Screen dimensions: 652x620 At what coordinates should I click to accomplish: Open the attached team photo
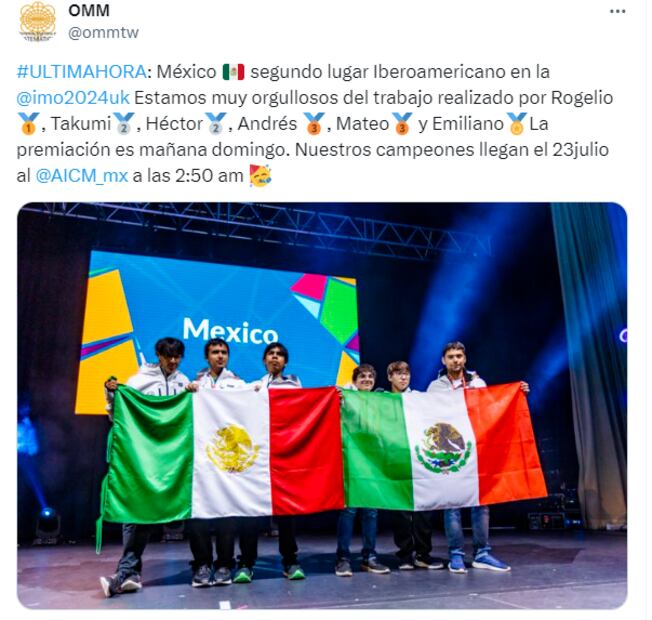322,406
